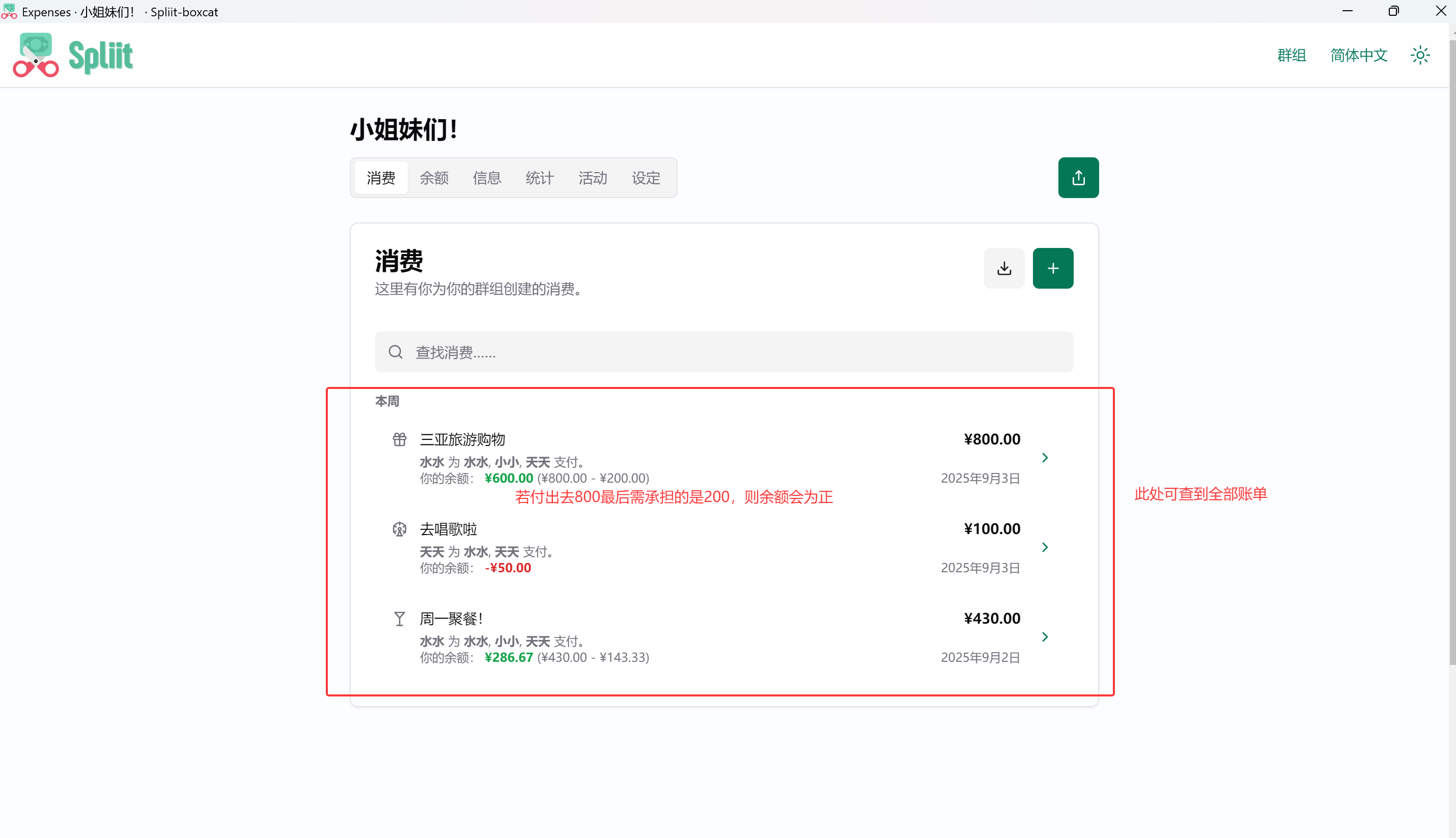Image resolution: width=1456 pixels, height=838 pixels.
Task: Add a new expense with plus button
Action: (x=1053, y=268)
